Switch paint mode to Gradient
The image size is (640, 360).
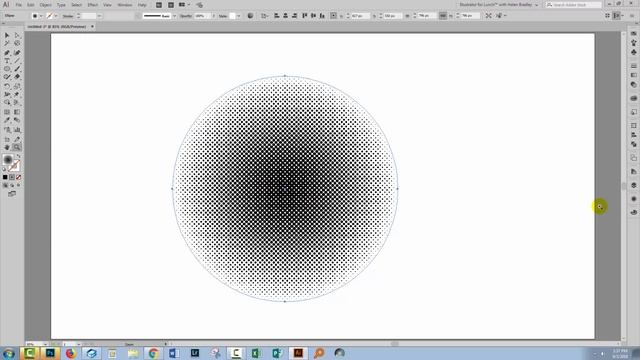pyautogui.click(x=12, y=177)
